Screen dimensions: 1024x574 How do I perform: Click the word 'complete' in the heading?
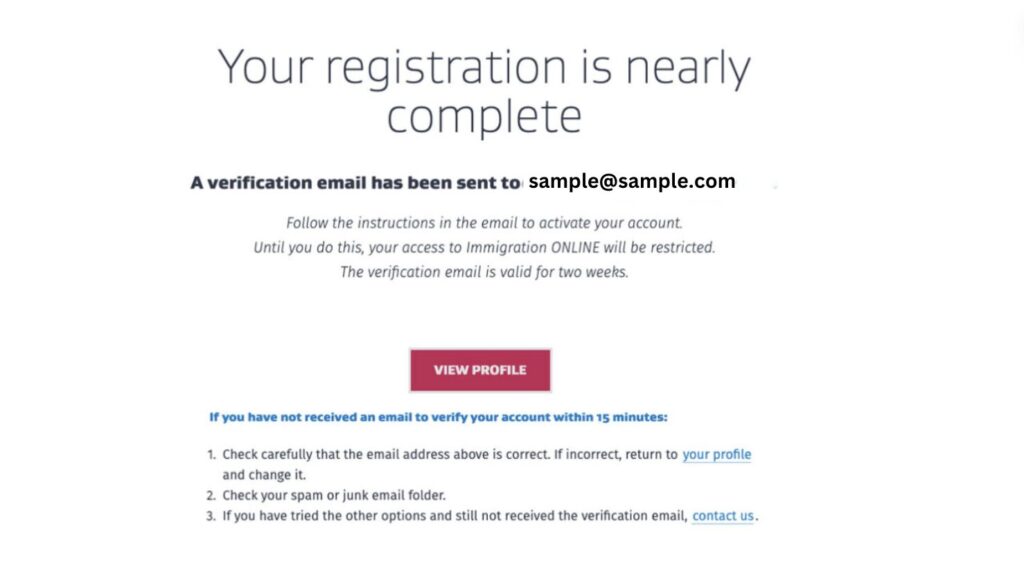(x=484, y=115)
